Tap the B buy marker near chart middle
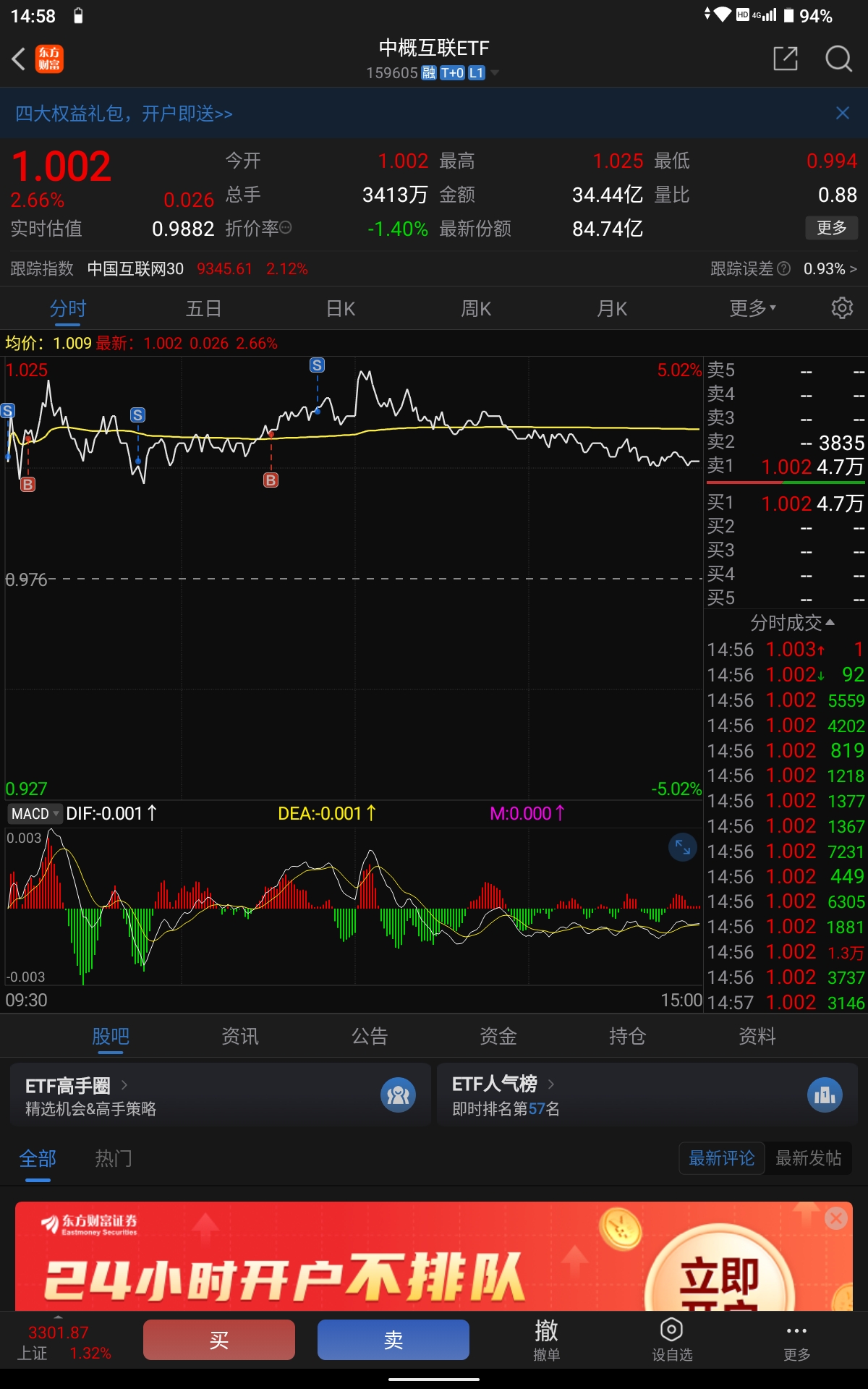The width and height of the screenshot is (868, 1389). coord(271,480)
